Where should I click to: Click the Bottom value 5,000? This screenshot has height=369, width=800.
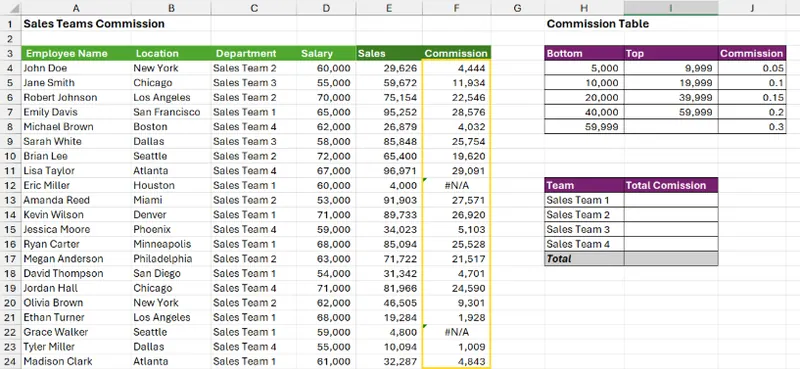[x=584, y=68]
